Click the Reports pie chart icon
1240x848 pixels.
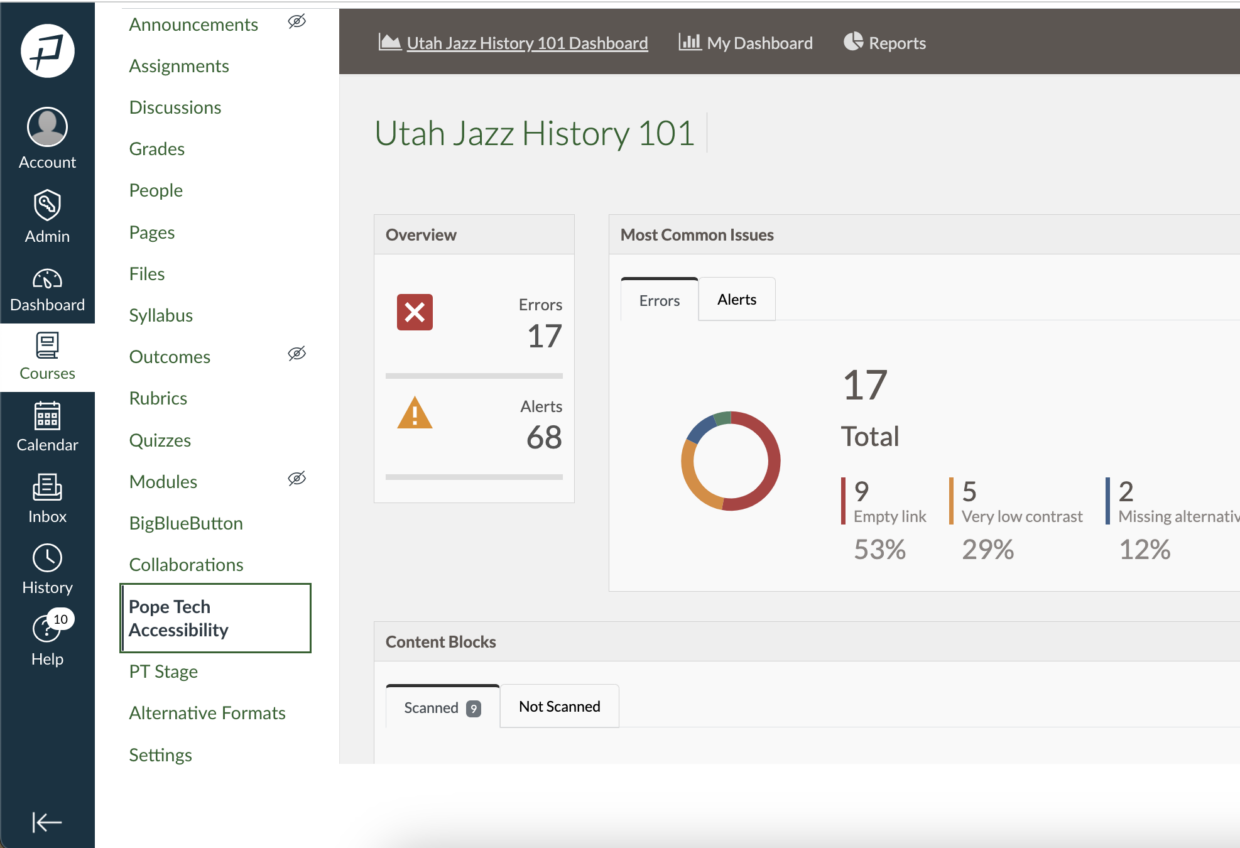pyautogui.click(x=853, y=42)
